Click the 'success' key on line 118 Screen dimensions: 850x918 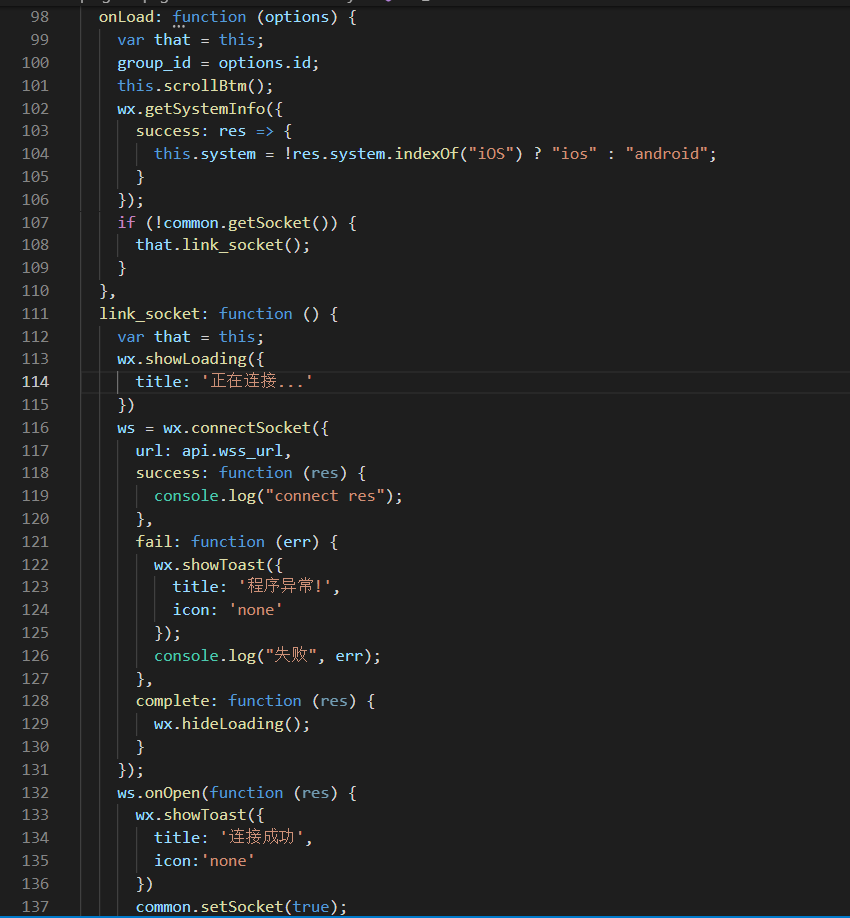click(x=167, y=473)
